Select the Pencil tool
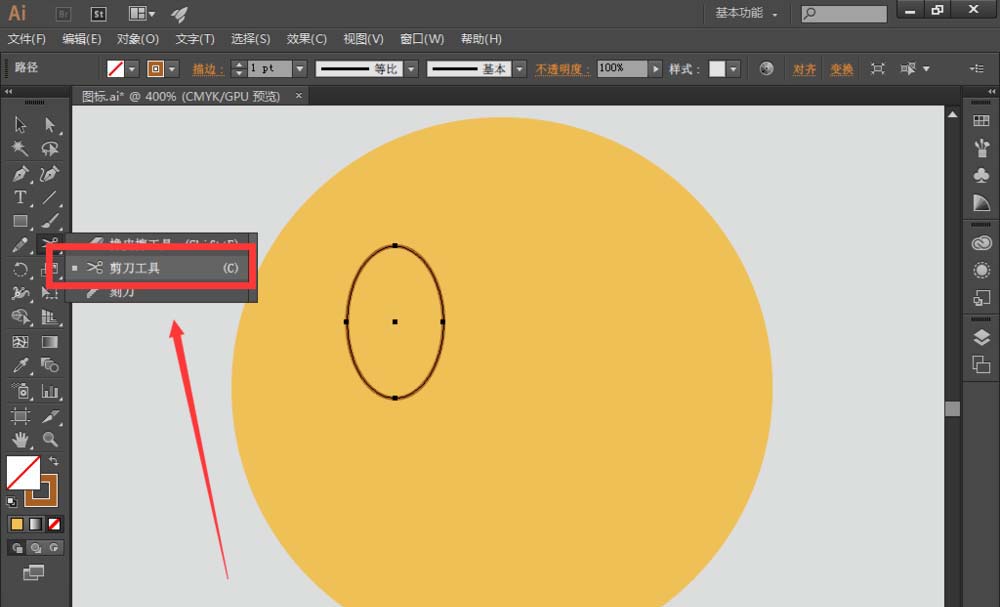 click(20, 245)
